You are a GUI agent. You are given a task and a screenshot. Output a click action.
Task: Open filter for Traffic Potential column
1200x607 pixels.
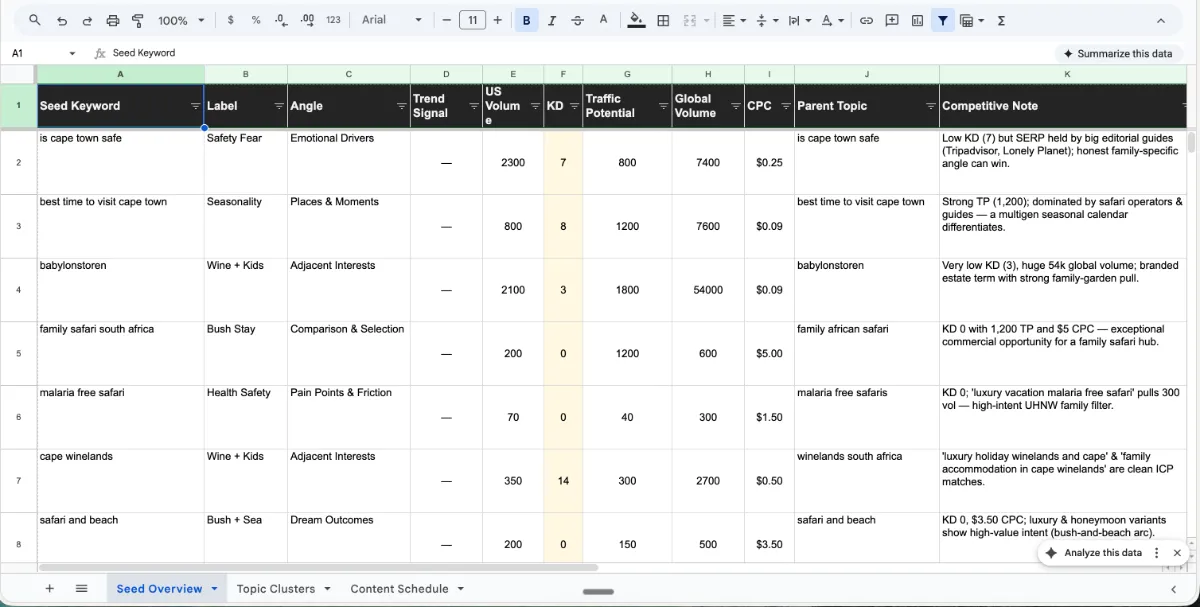(663, 106)
